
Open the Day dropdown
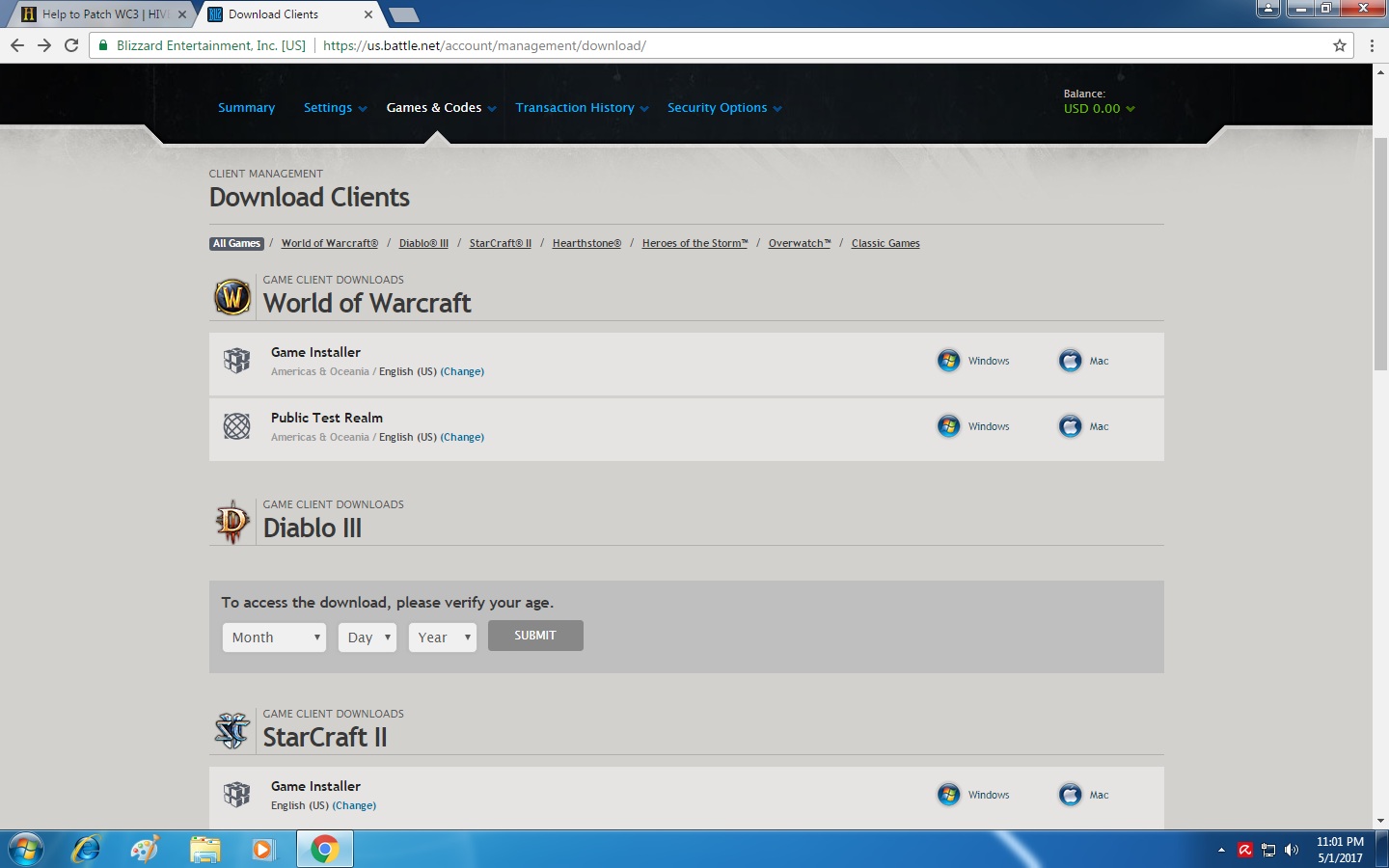tap(367, 637)
